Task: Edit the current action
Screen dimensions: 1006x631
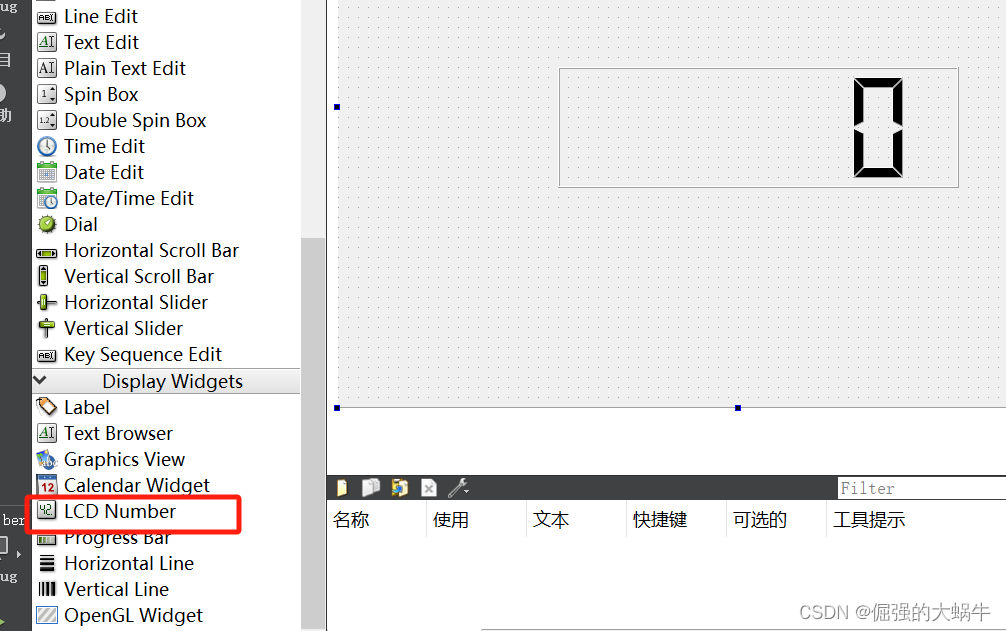Action: [x=399, y=487]
